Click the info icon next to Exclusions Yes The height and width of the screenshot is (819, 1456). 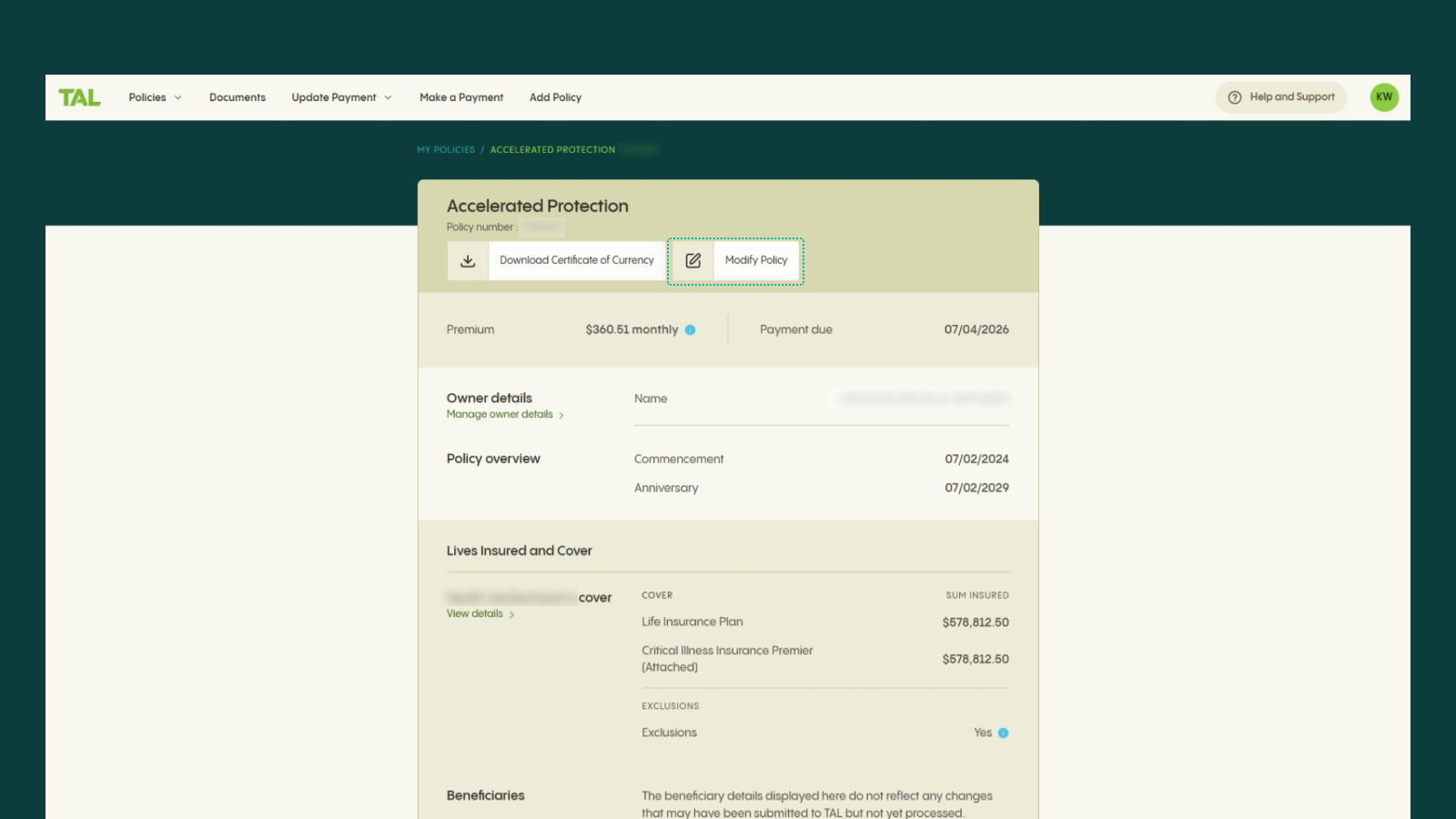(1003, 733)
